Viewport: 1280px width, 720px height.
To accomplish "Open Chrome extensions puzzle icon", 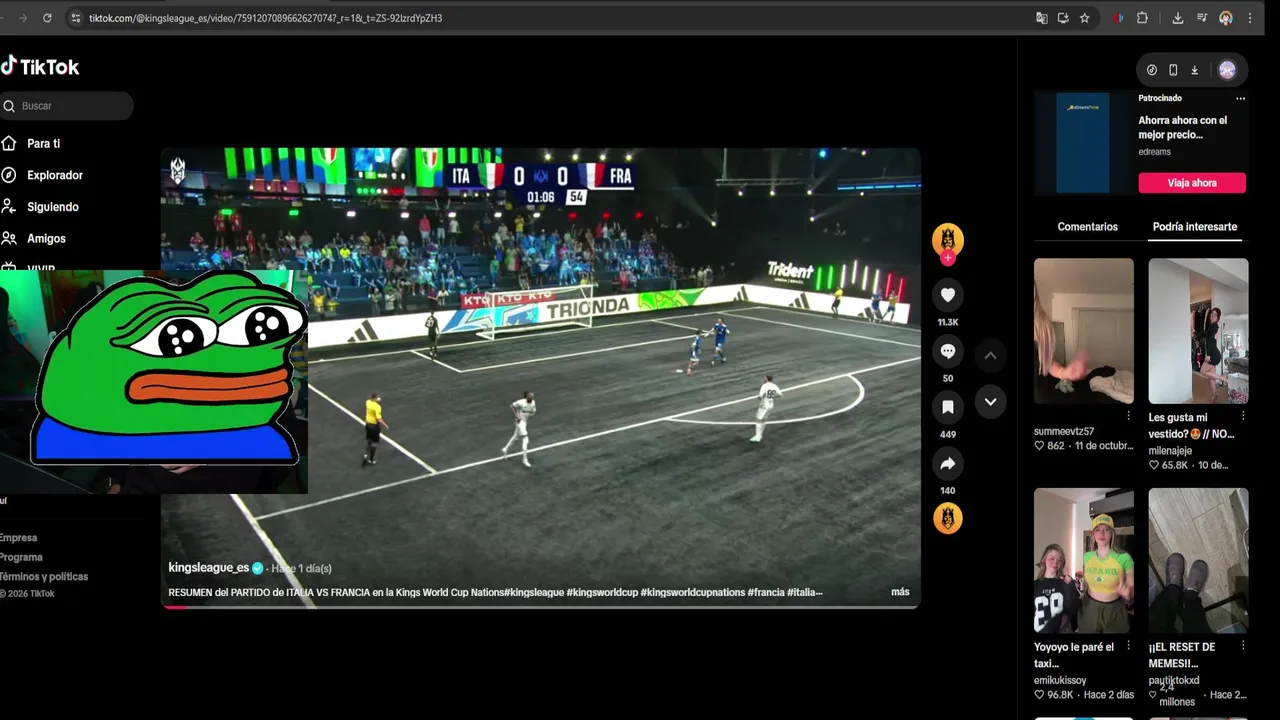I will pos(1142,18).
